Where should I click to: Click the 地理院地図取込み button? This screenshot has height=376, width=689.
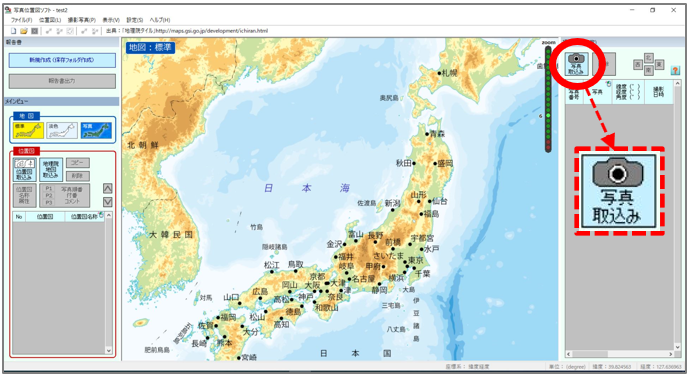coord(51,170)
